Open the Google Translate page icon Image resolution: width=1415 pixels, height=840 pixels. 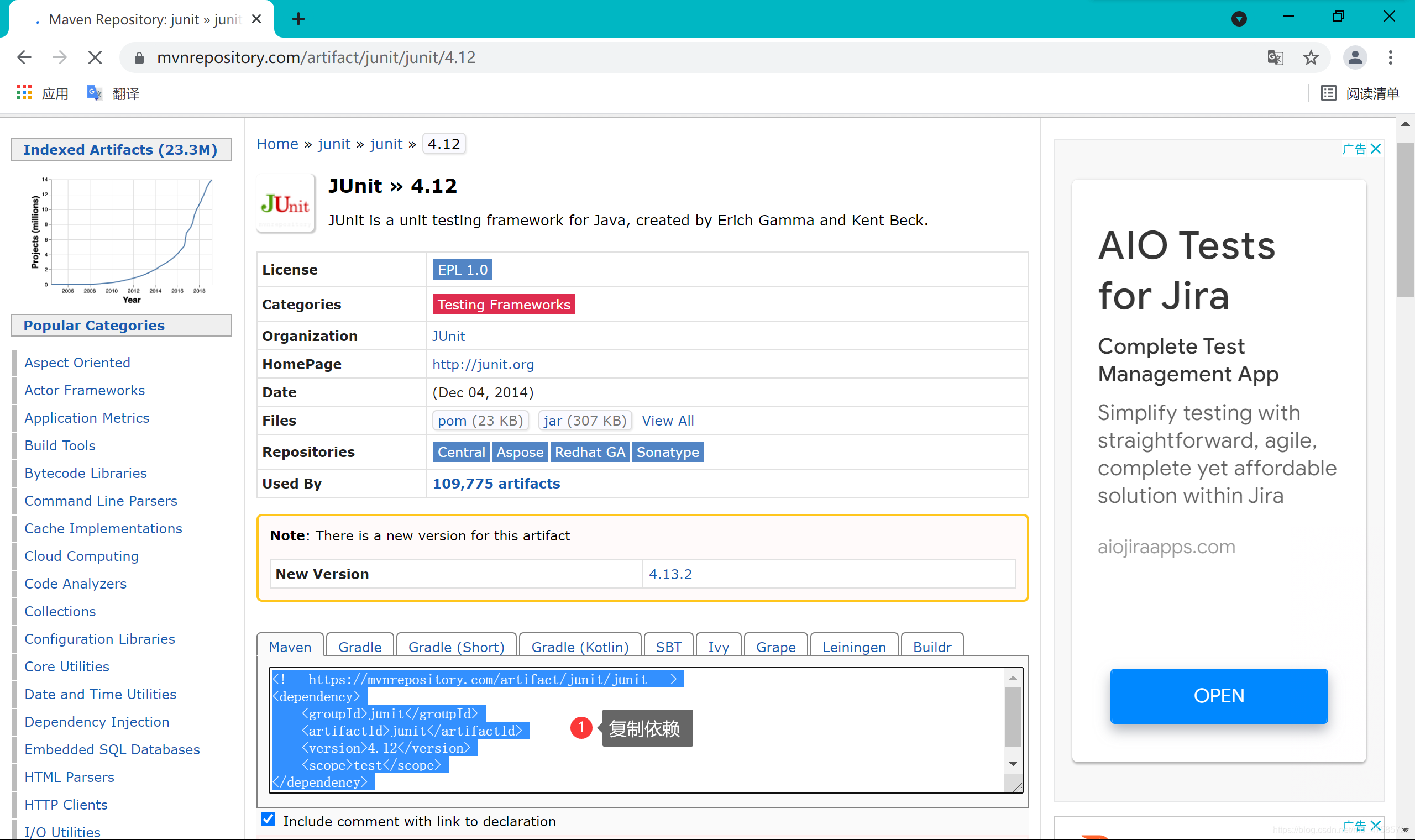tap(1275, 57)
